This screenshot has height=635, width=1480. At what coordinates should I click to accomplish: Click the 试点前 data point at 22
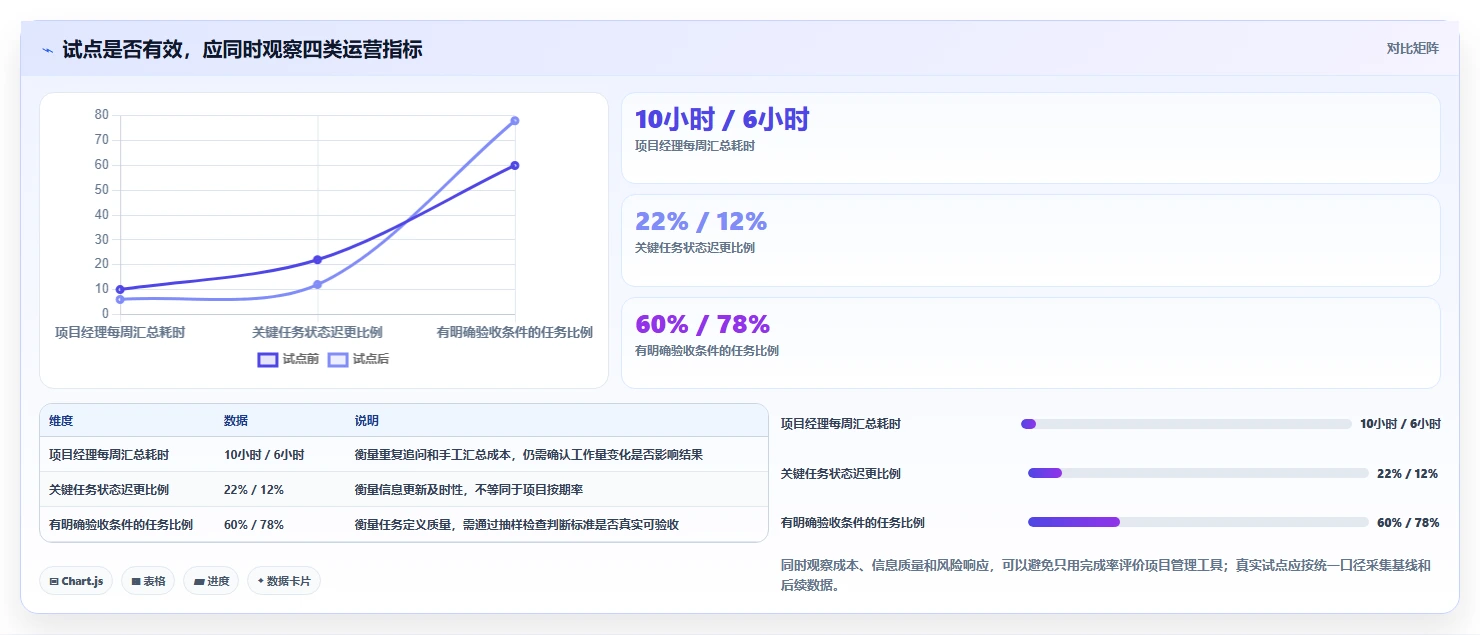tap(317, 260)
